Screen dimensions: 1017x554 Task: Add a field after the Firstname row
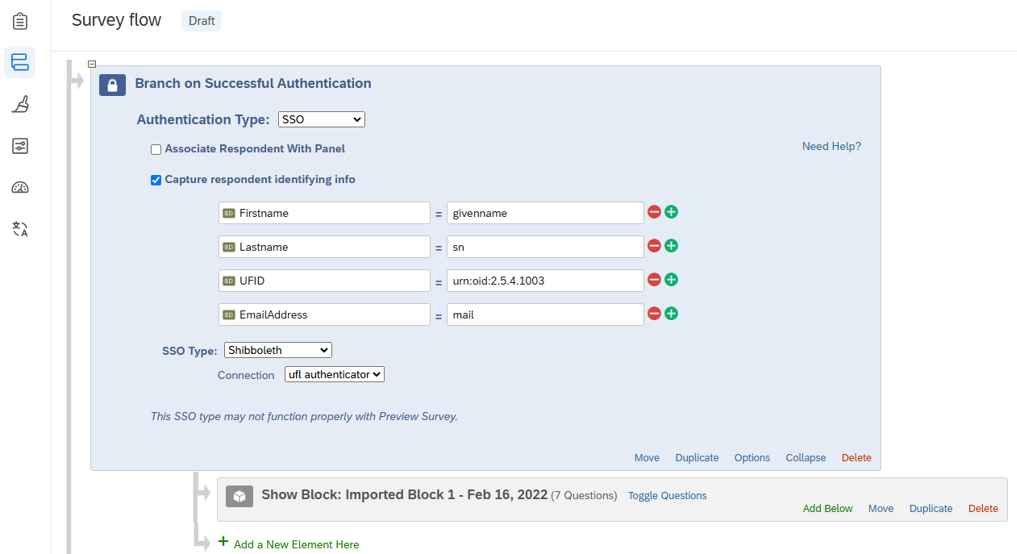(671, 212)
